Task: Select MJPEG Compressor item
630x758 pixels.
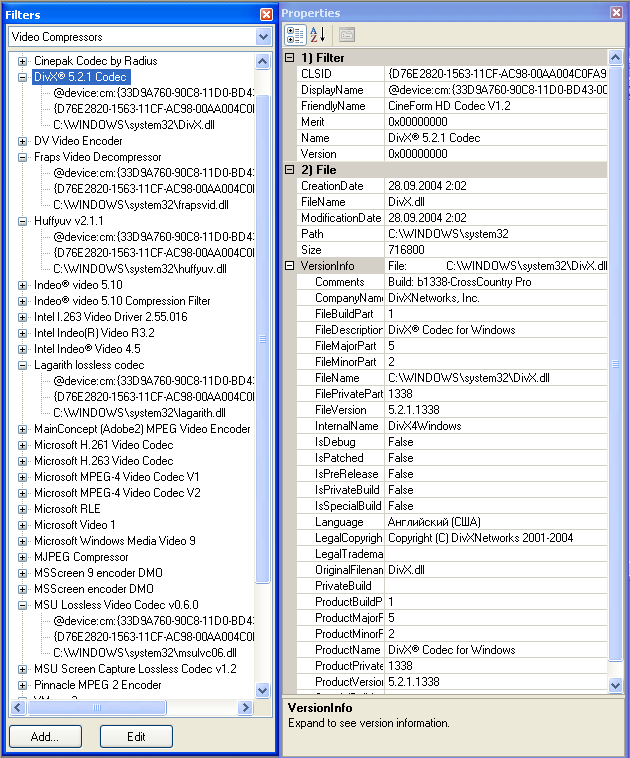Action: point(81,557)
